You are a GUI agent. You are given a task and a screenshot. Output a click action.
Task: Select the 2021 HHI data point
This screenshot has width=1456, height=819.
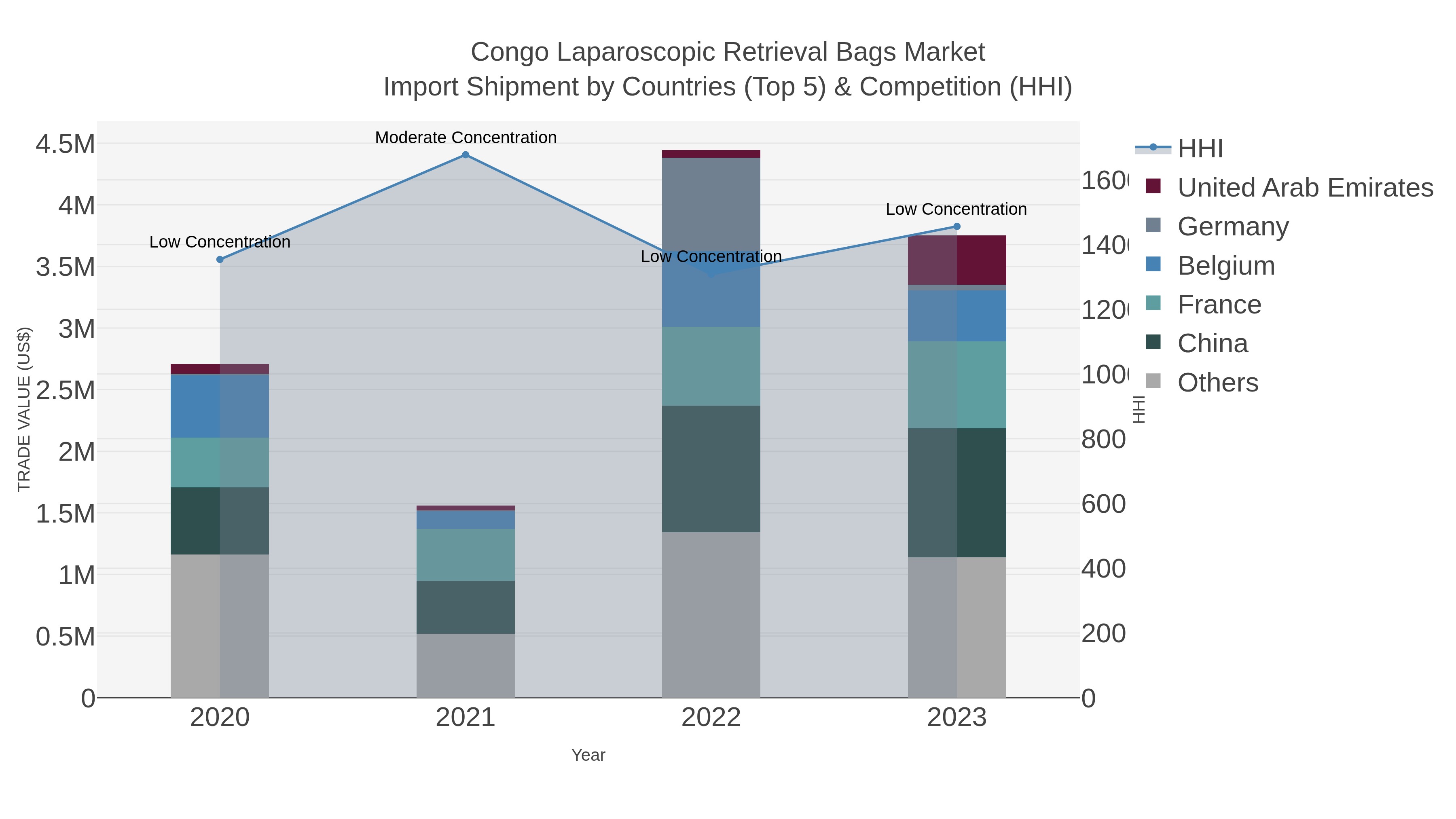click(465, 155)
